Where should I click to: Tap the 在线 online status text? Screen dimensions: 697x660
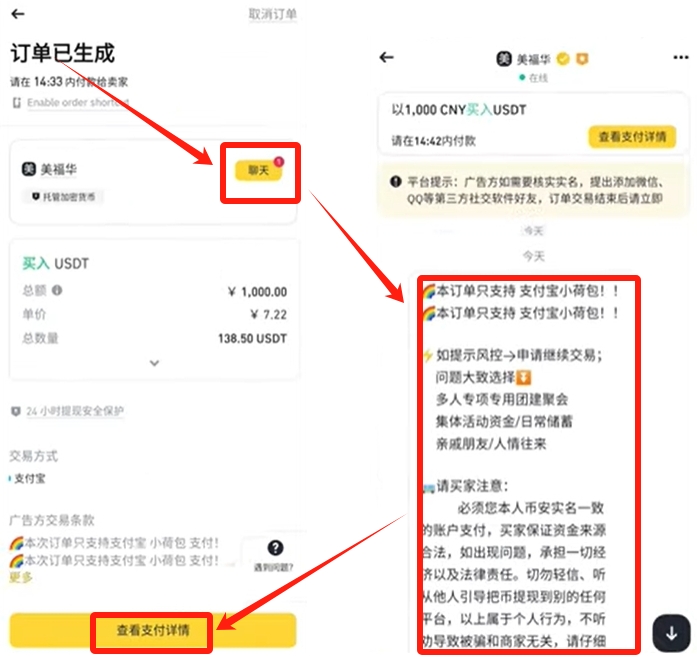pyautogui.click(x=538, y=78)
